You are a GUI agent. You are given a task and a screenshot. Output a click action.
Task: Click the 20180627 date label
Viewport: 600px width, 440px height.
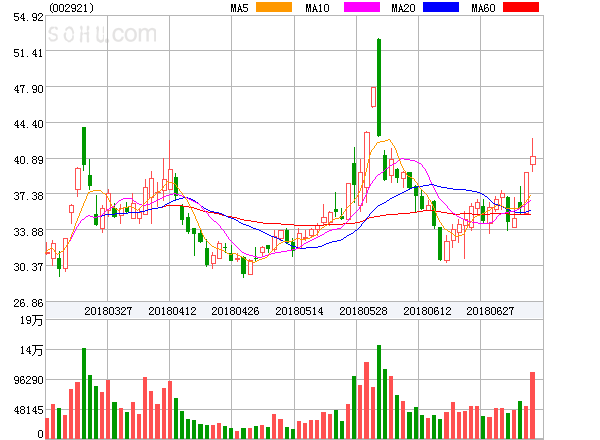pos(490,311)
